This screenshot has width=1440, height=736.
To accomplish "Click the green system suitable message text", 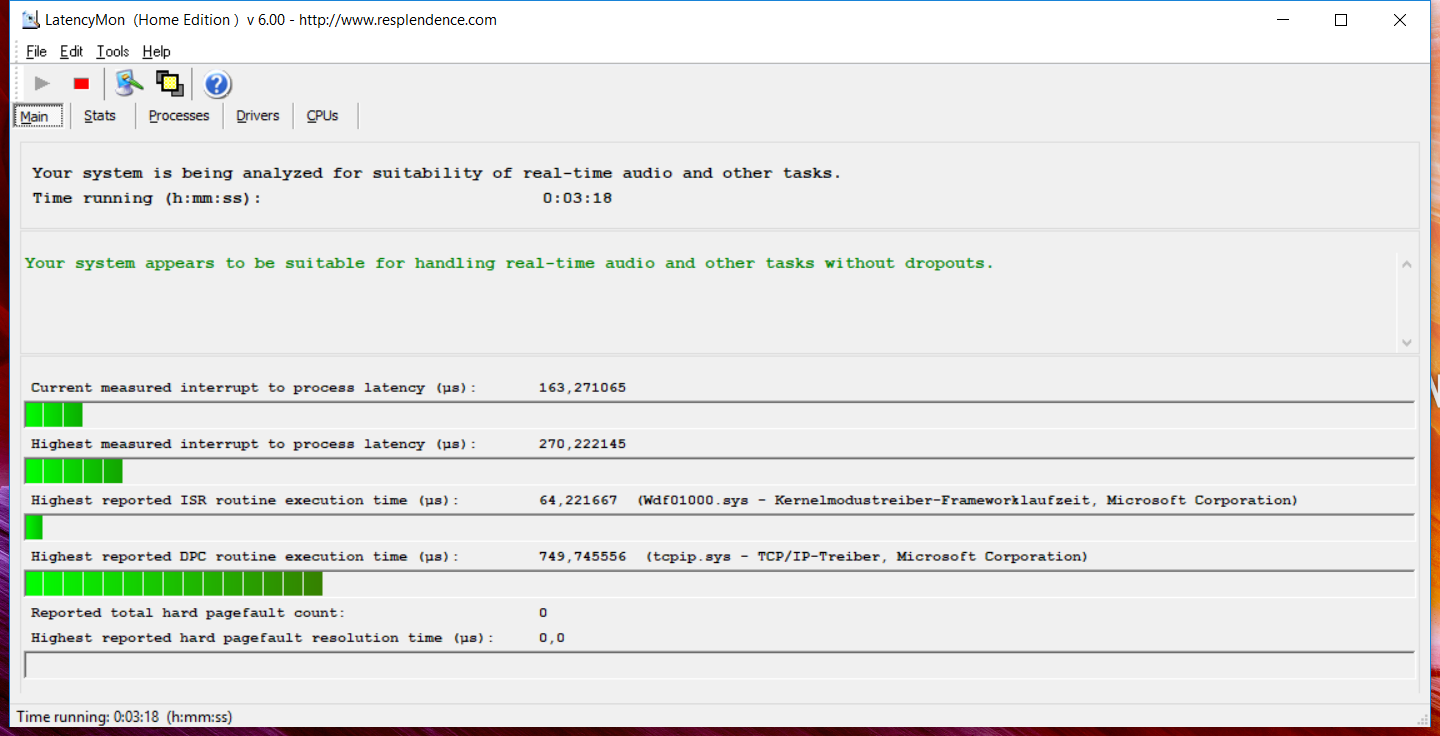I will [x=510, y=263].
